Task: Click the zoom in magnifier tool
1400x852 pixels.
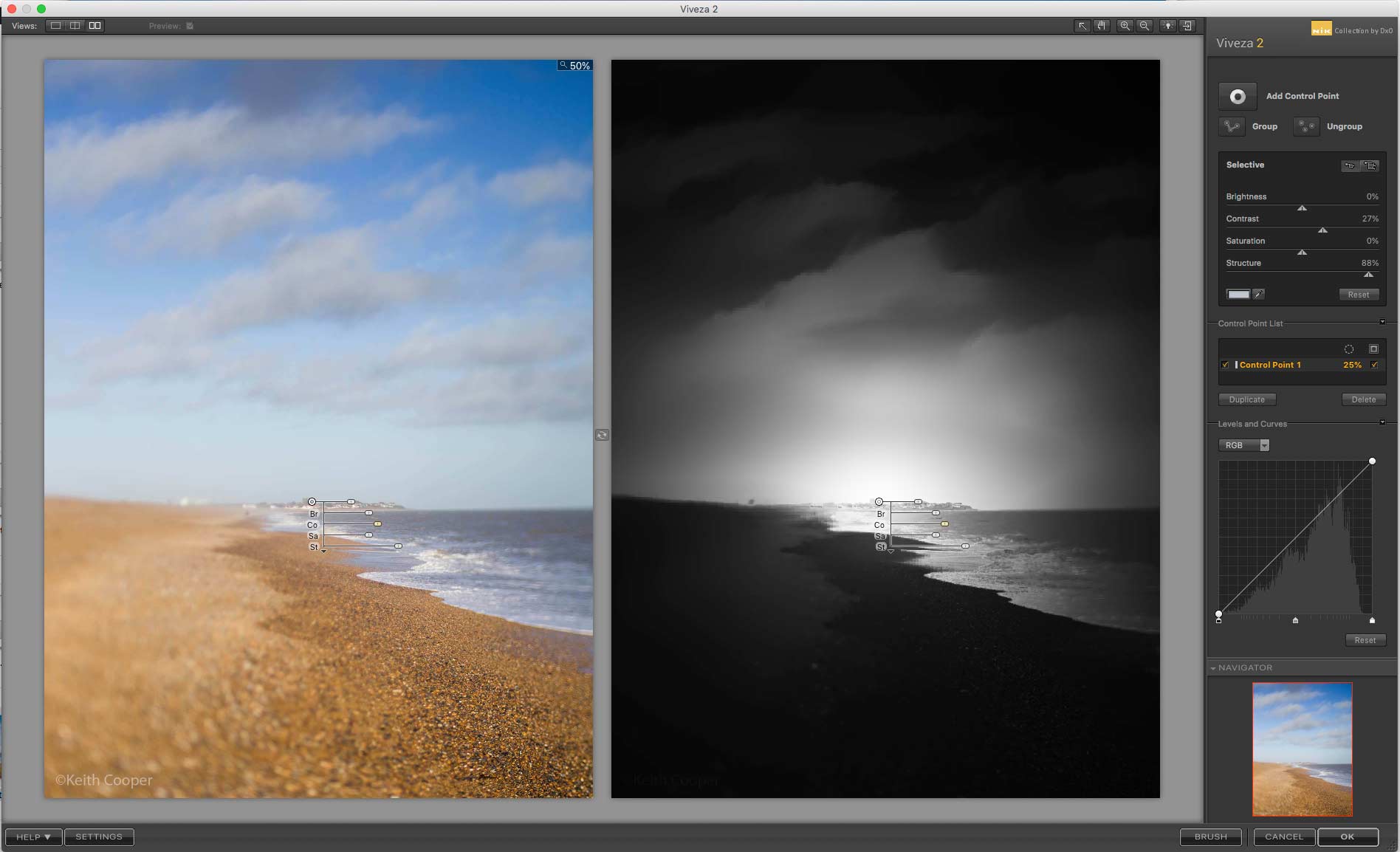Action: tap(1125, 26)
